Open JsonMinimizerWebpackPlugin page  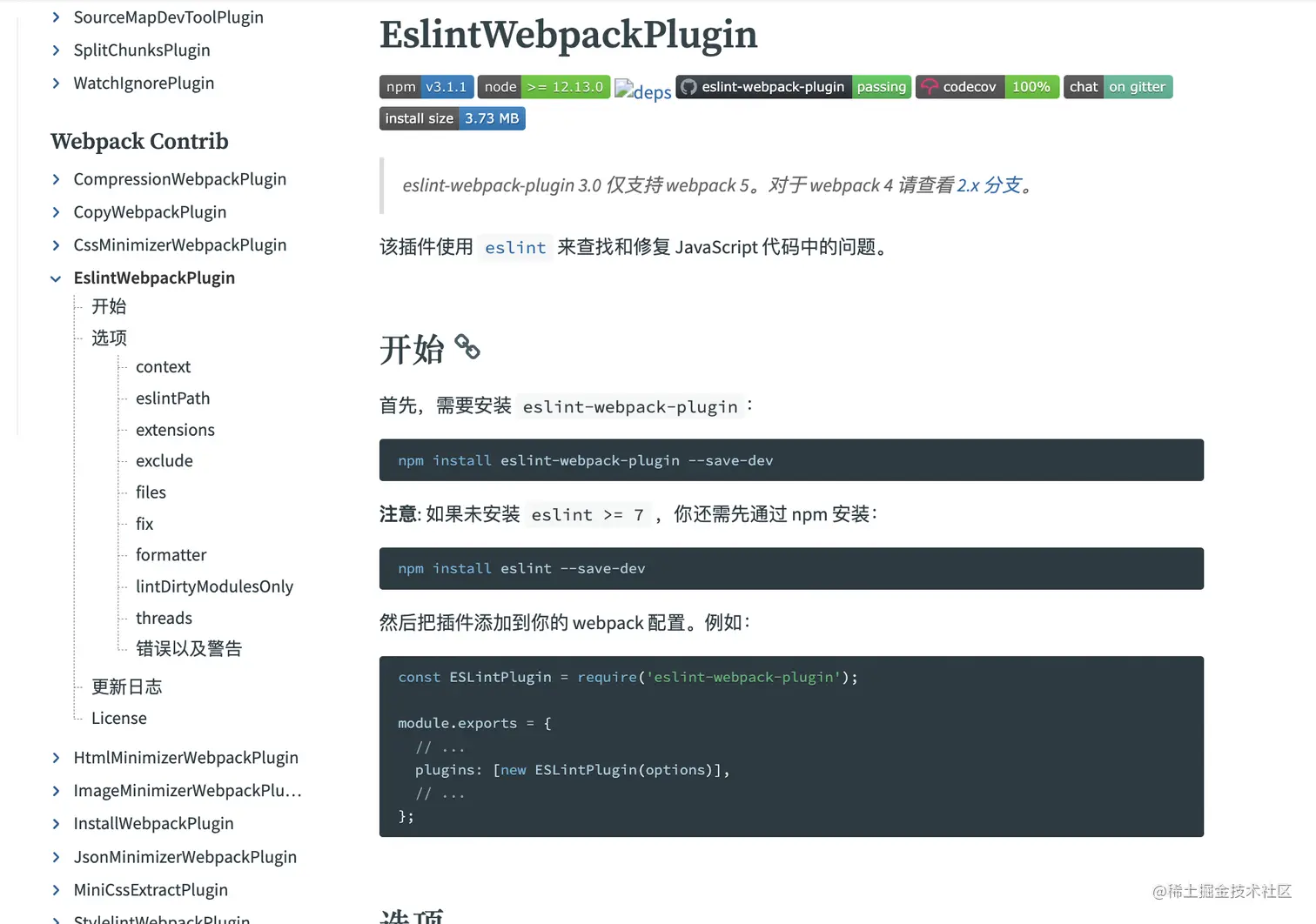click(x=185, y=857)
